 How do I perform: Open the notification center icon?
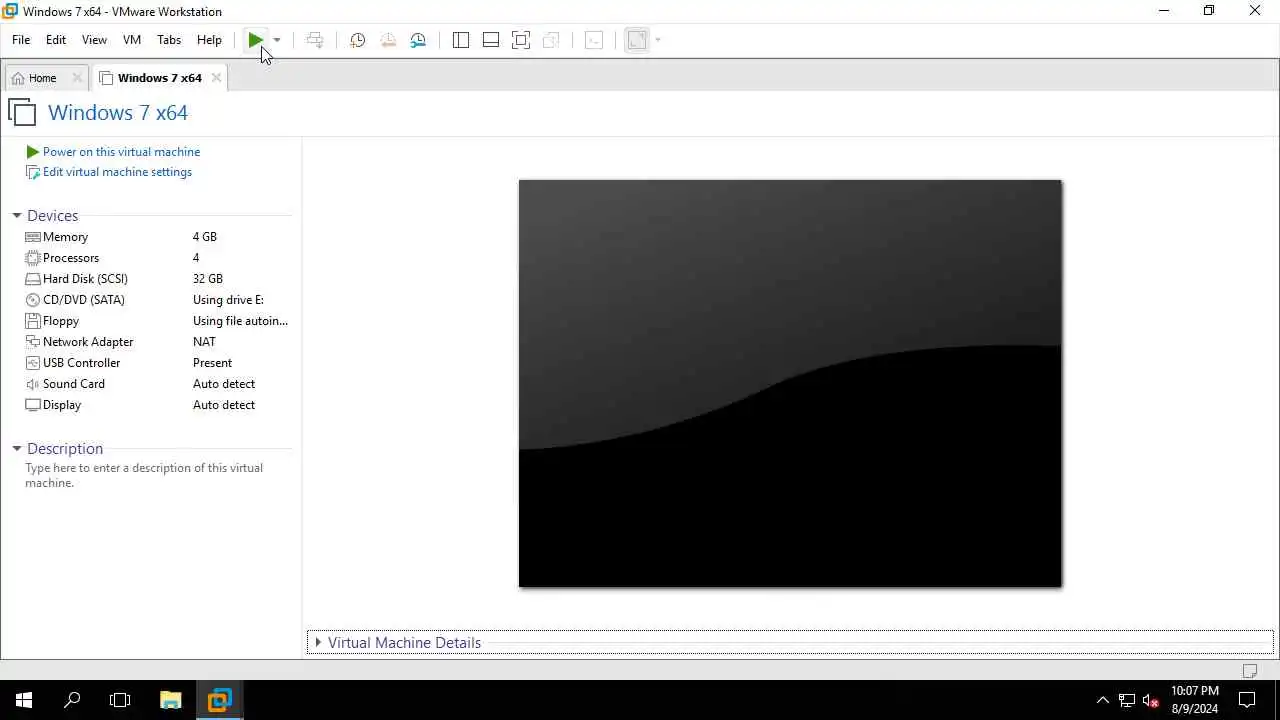coord(1248,700)
